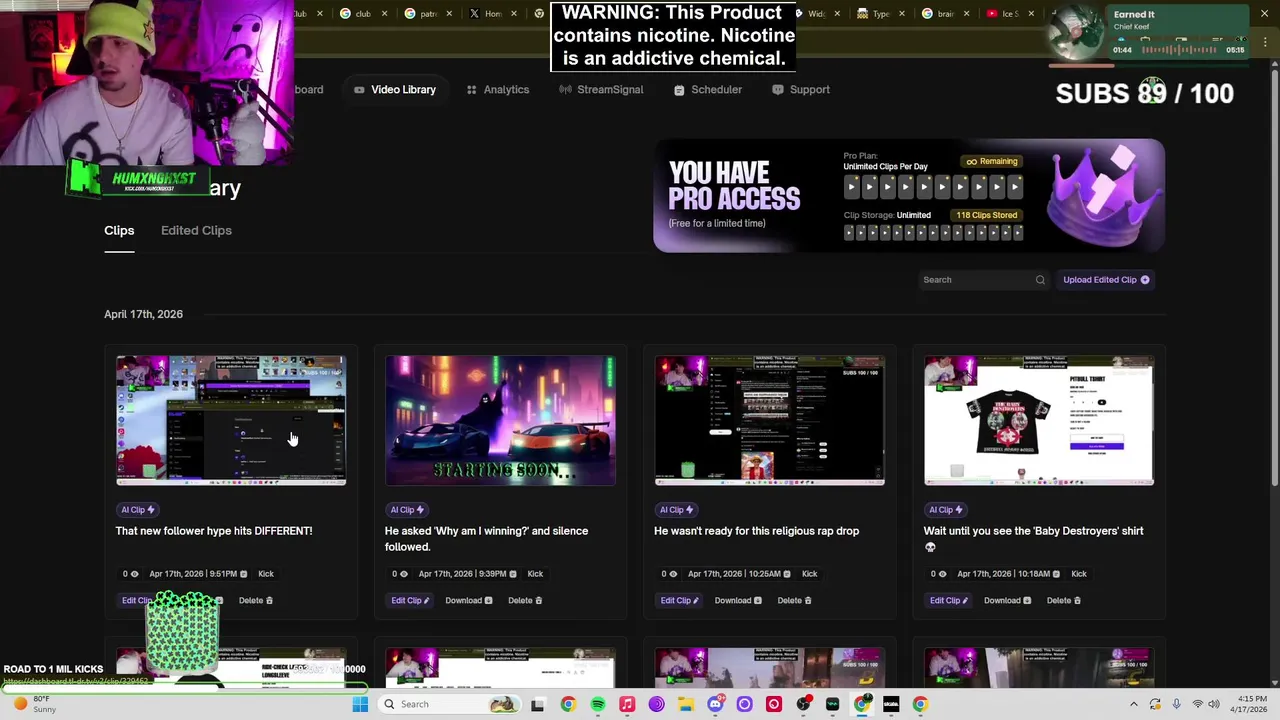1280x720 pixels.
Task: Open Apple Music from the taskbar
Action: coord(627,704)
